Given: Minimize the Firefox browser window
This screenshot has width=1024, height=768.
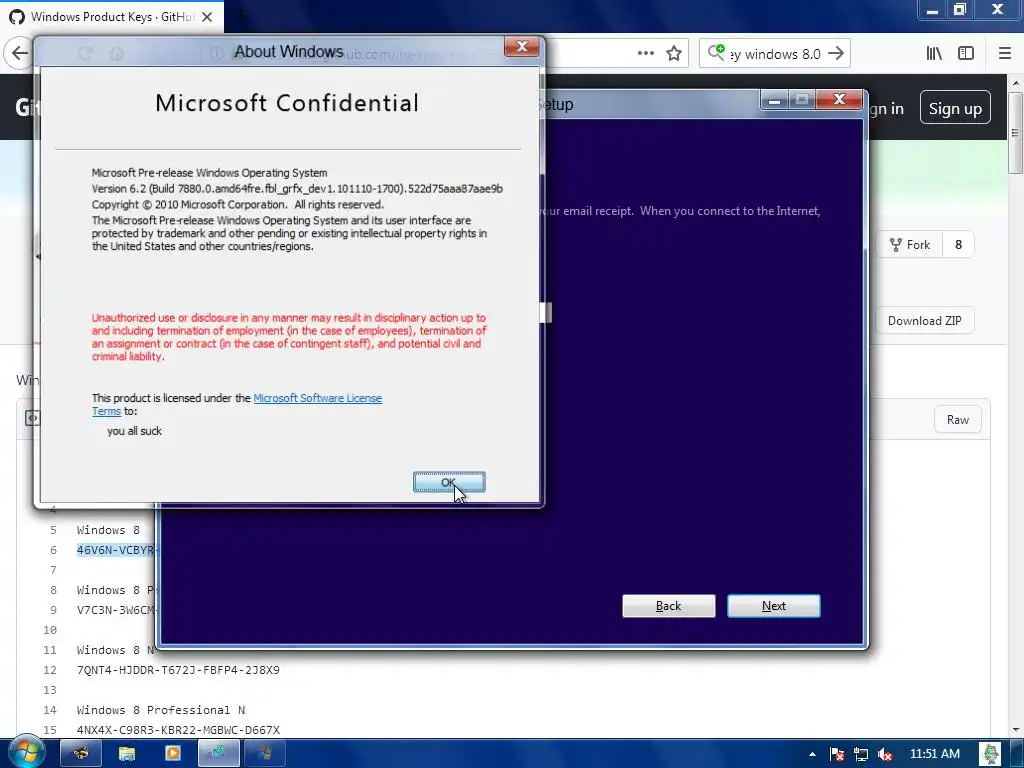Looking at the screenshot, I should (x=933, y=10).
